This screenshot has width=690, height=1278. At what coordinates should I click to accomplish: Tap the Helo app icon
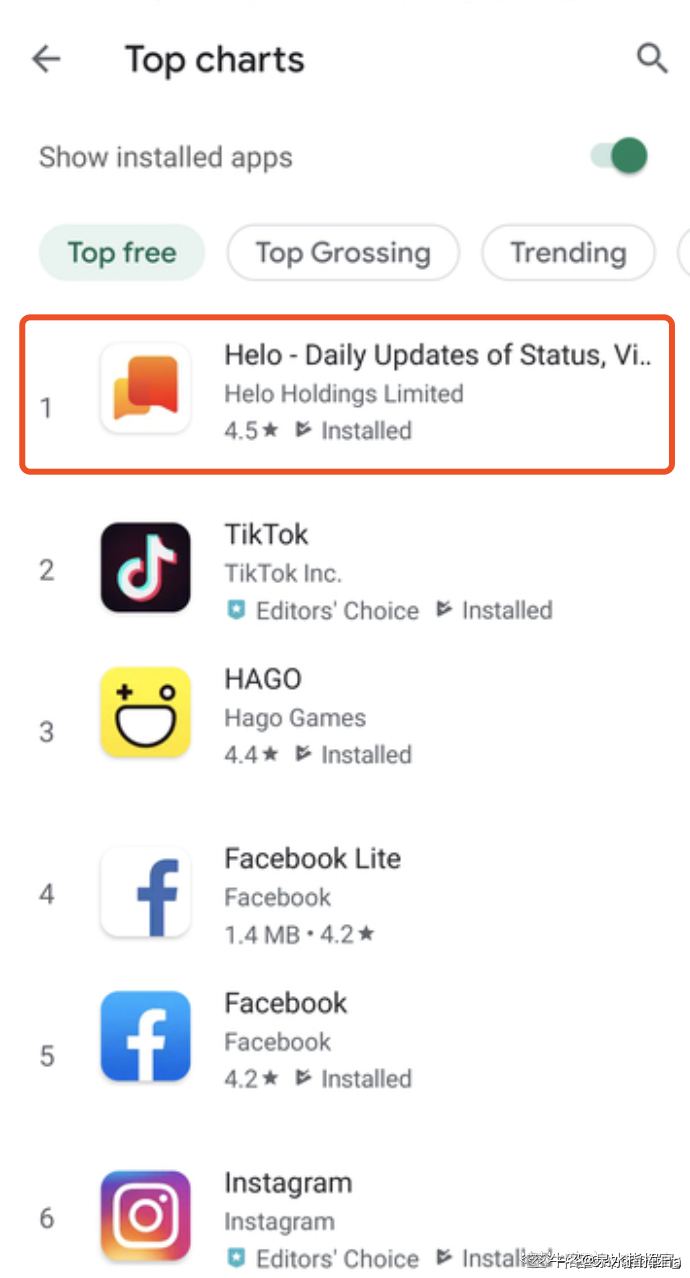[x=146, y=388]
